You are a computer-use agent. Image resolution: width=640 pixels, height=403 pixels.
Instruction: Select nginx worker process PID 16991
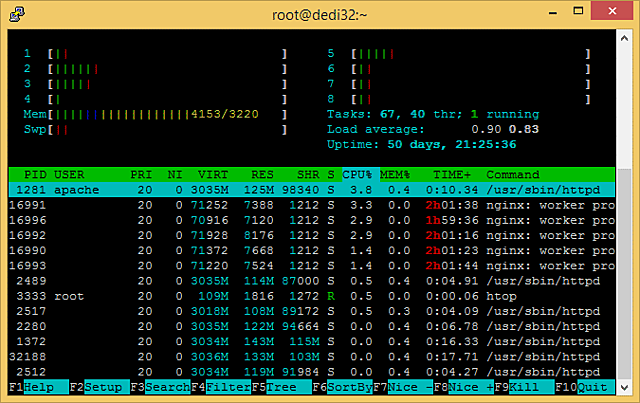(x=312, y=205)
